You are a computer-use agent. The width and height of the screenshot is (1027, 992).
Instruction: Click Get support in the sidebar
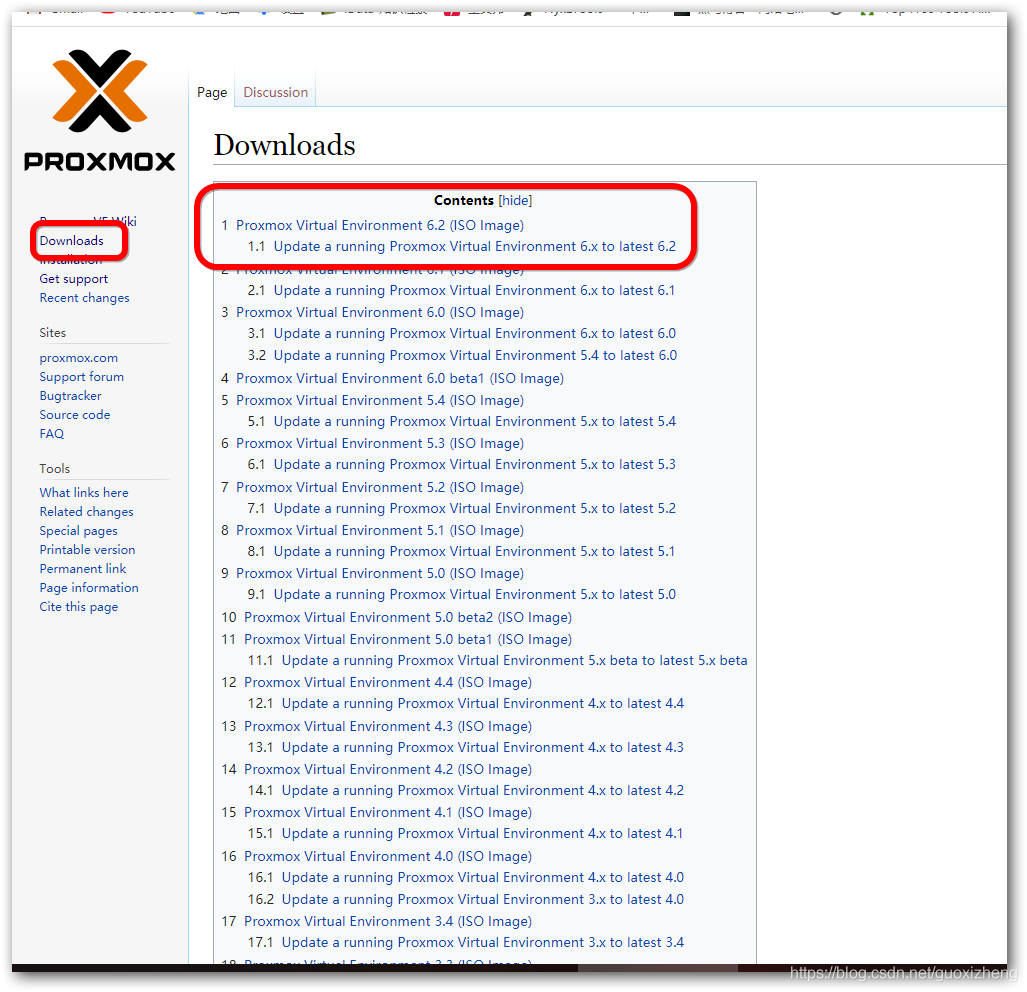72,278
